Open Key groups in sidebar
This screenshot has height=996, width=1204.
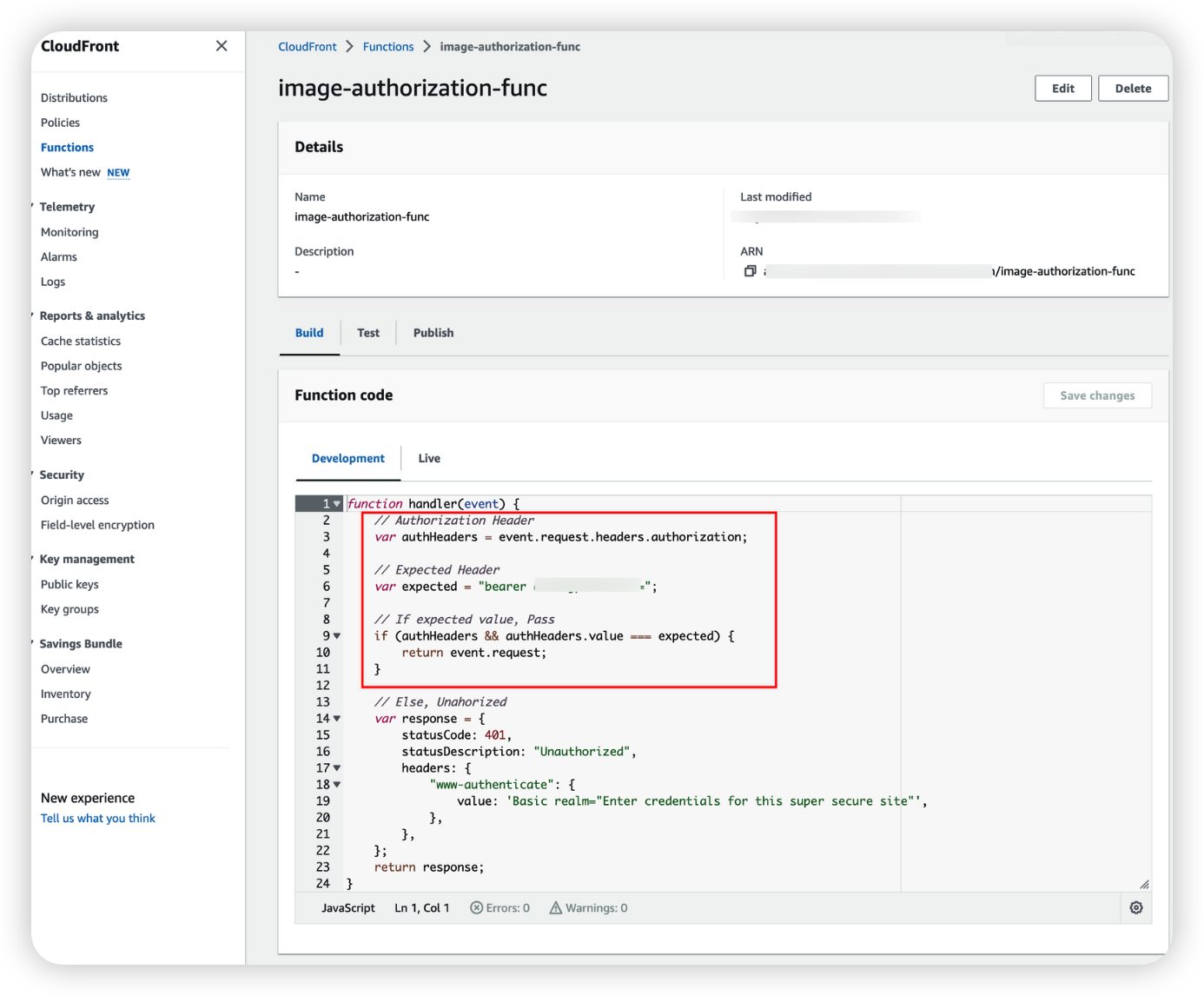[69, 609]
